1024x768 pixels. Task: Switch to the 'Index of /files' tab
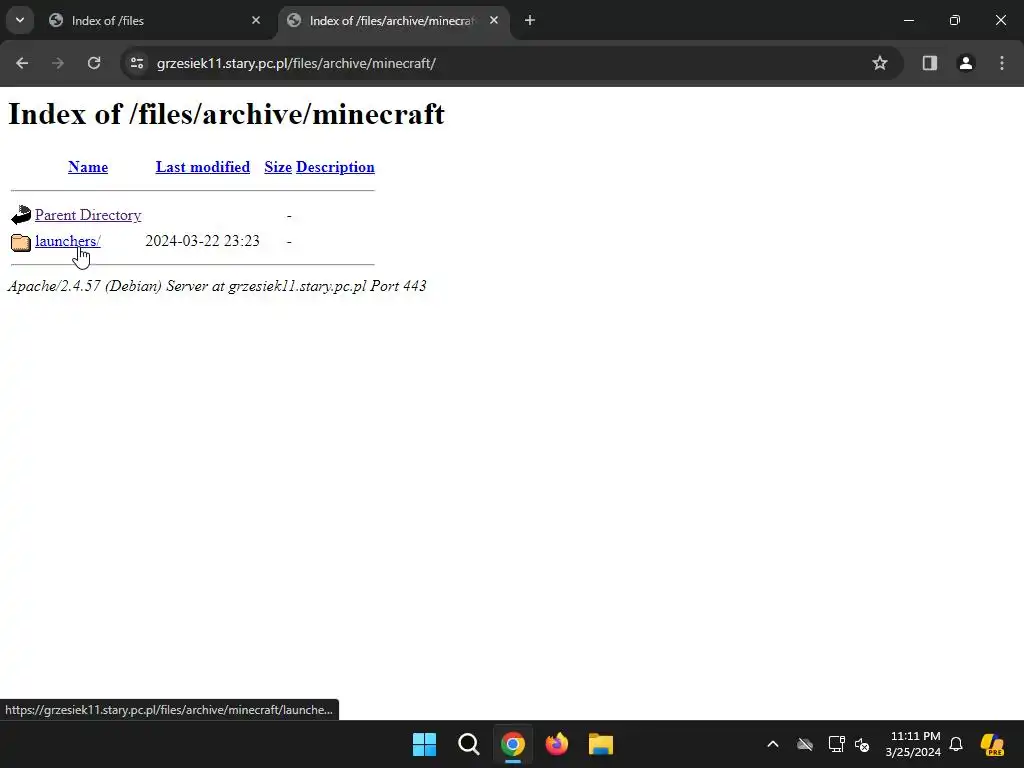point(155,21)
